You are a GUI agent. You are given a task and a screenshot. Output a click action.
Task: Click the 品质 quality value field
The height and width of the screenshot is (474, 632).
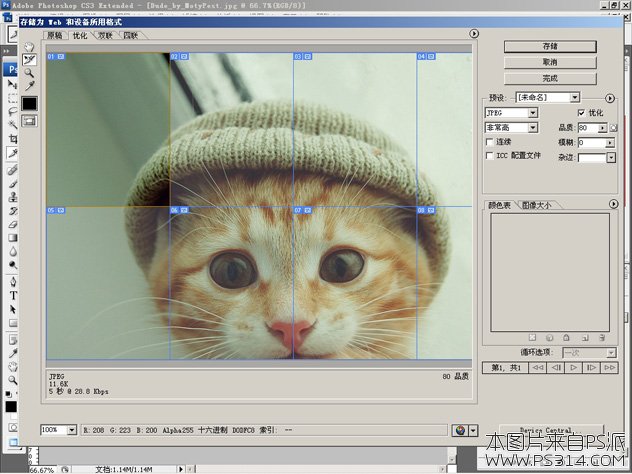(x=585, y=128)
